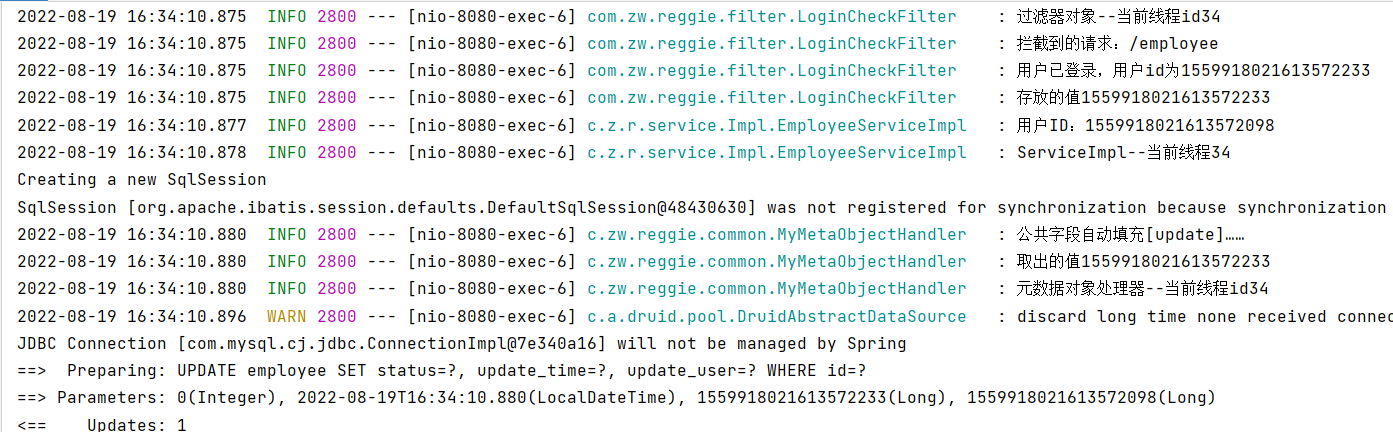Click the WARN log level label
The width and height of the screenshot is (1393, 432).
(286, 316)
